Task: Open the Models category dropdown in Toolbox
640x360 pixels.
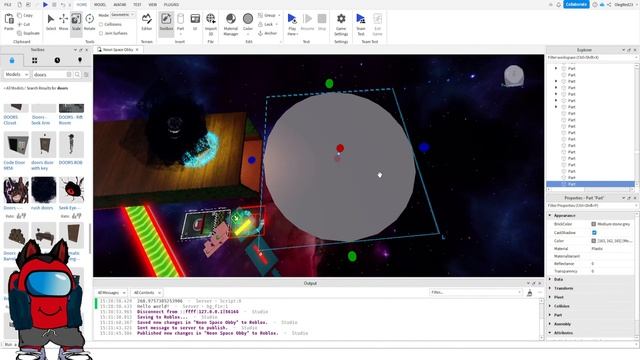Action: [x=16, y=75]
